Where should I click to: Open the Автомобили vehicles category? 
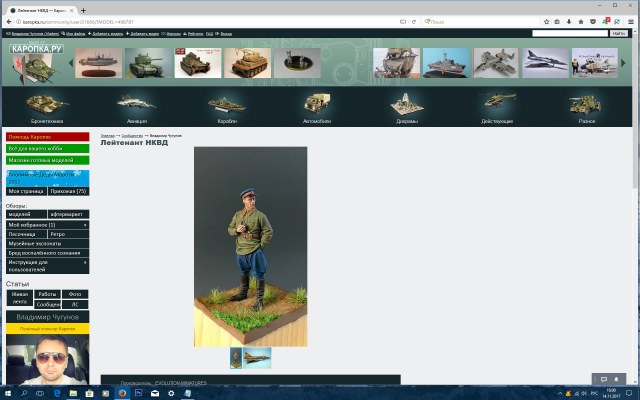pyautogui.click(x=316, y=105)
